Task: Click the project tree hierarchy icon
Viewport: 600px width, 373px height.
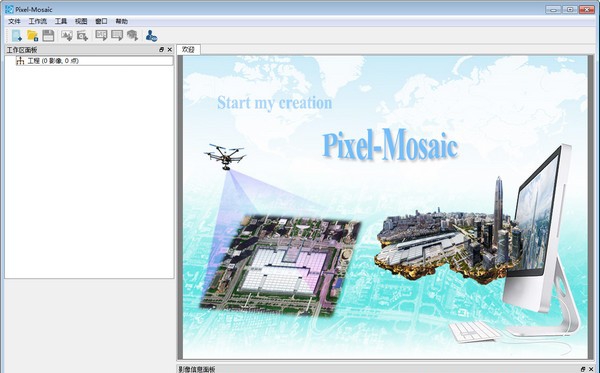Action: click(x=20, y=60)
